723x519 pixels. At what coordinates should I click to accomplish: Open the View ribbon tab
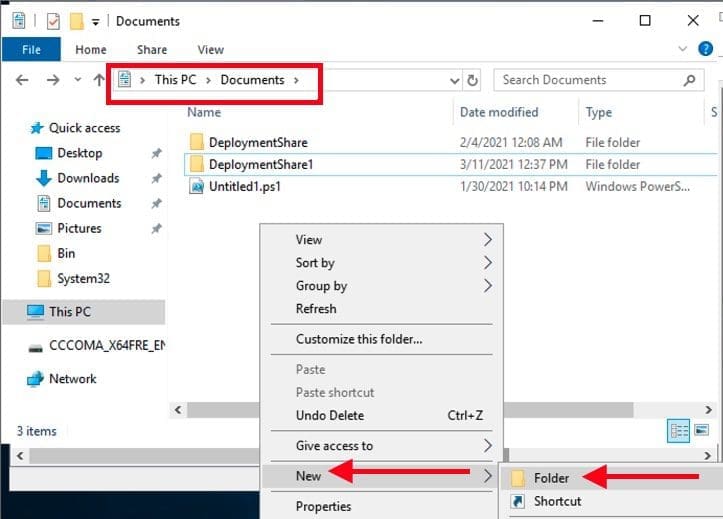(x=210, y=49)
